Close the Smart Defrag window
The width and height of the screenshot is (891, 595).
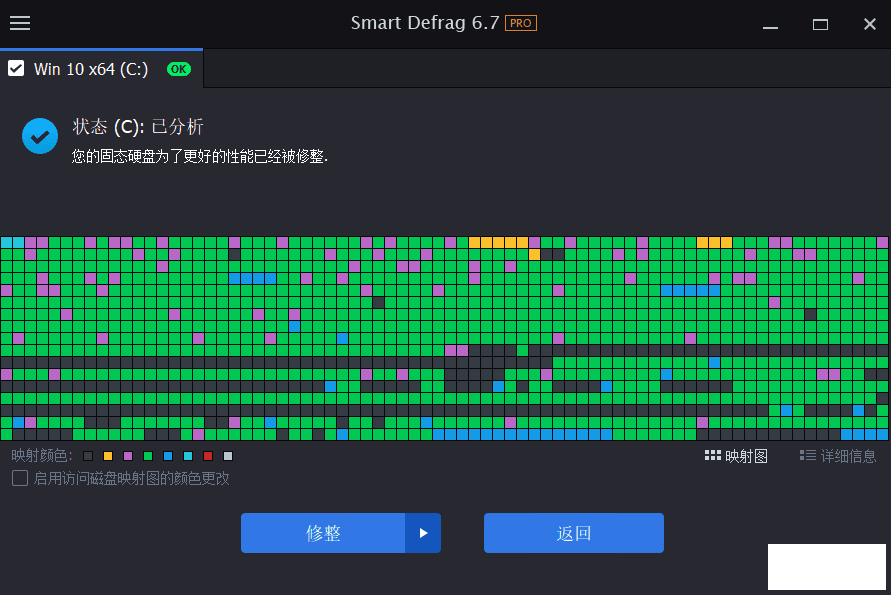869,24
